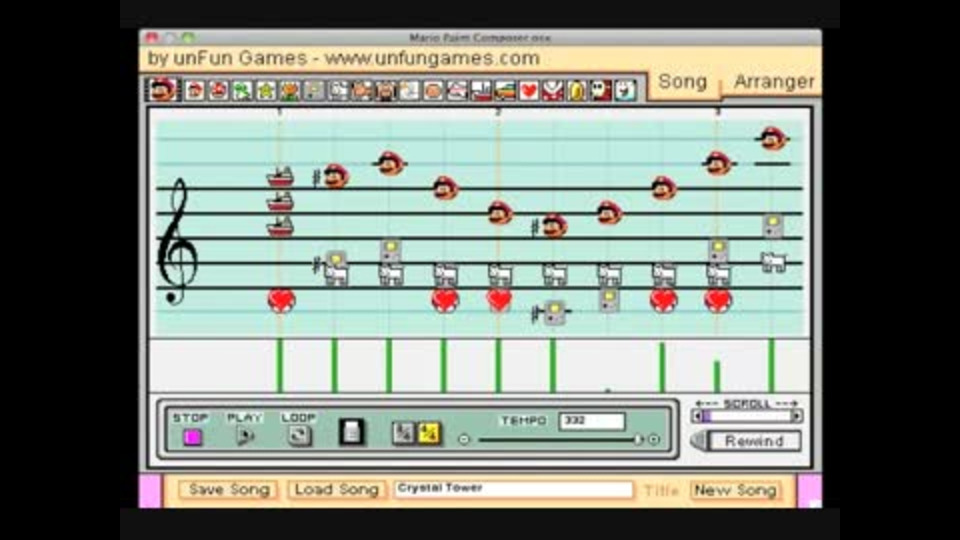Click the www.unfungames.com text
960x540 pixels.
(432, 58)
